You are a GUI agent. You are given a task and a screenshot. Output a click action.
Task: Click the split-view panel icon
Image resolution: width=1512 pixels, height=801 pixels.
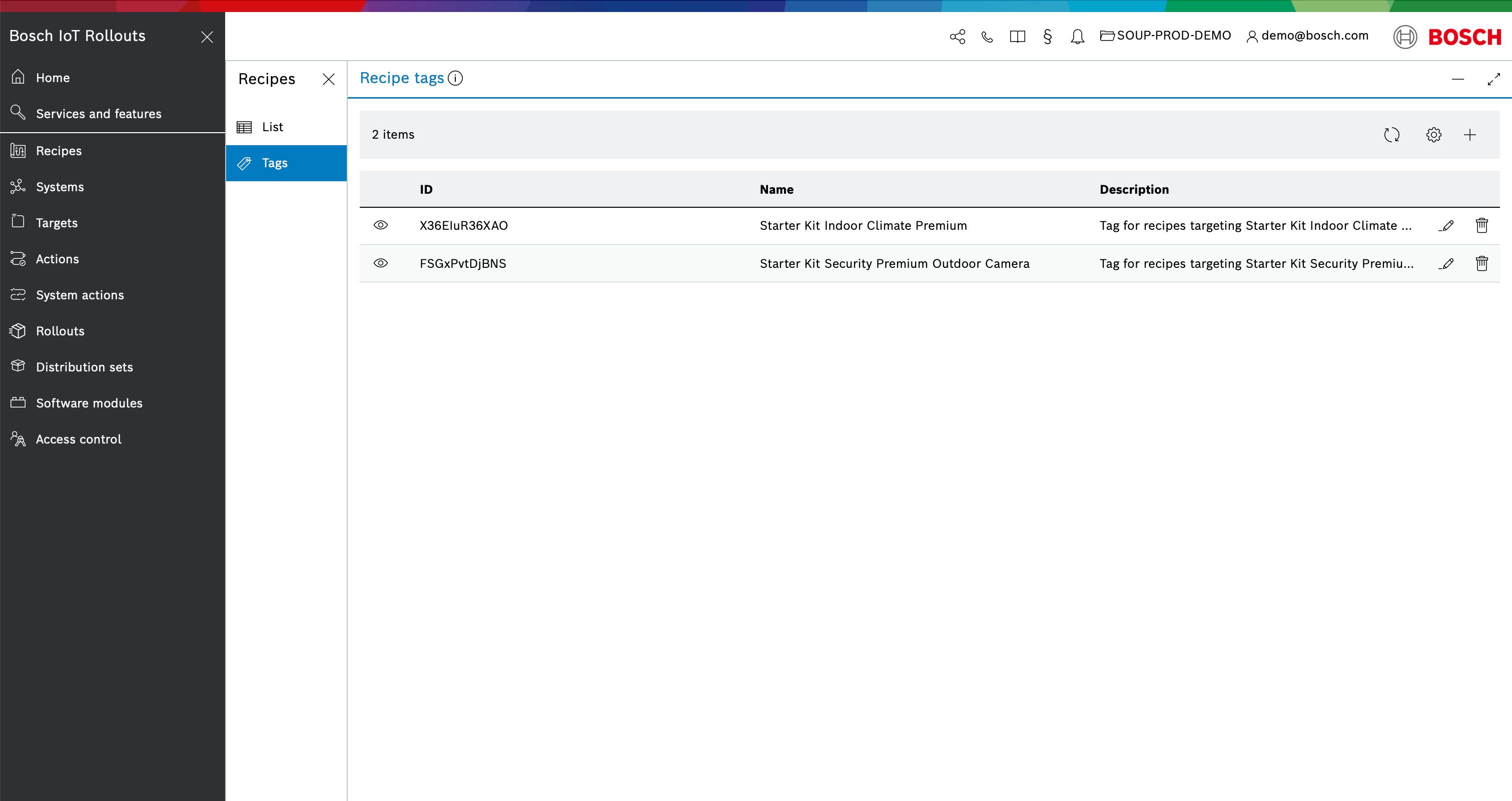[1017, 36]
